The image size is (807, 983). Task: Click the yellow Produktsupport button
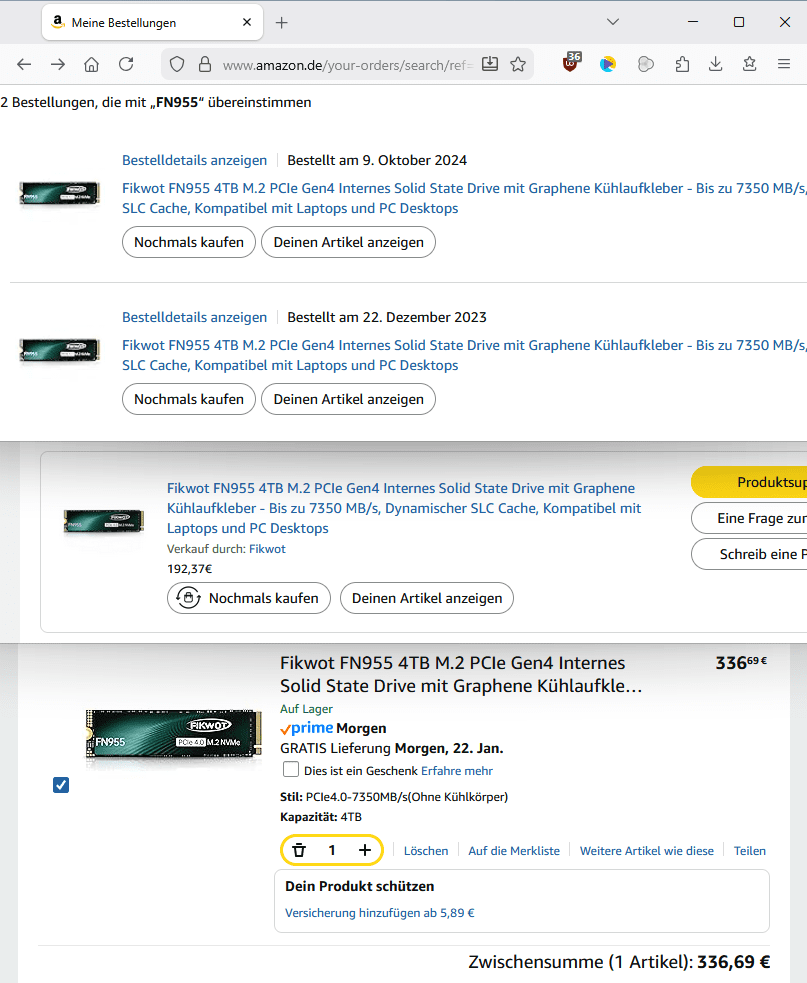[x=749, y=482]
